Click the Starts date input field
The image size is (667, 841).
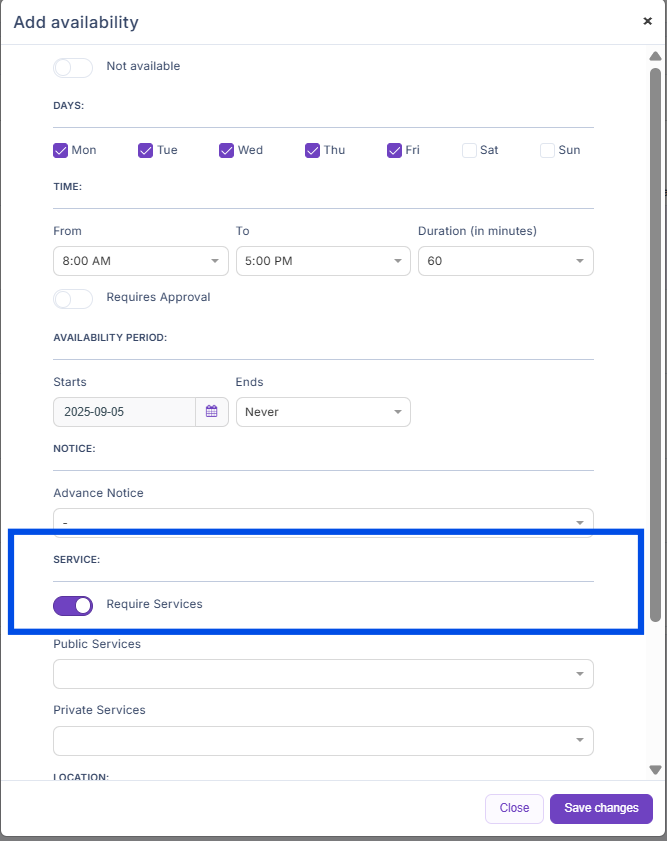(x=124, y=412)
